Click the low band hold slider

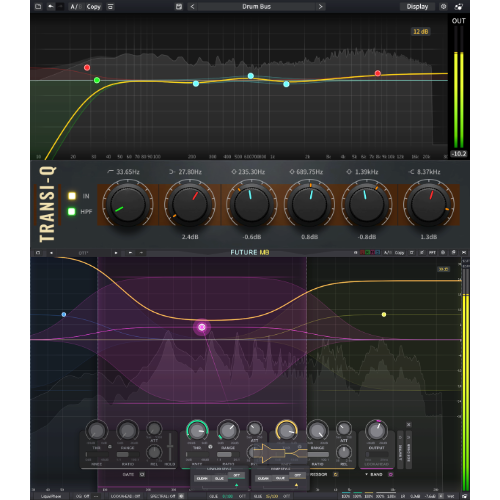(x=170, y=447)
